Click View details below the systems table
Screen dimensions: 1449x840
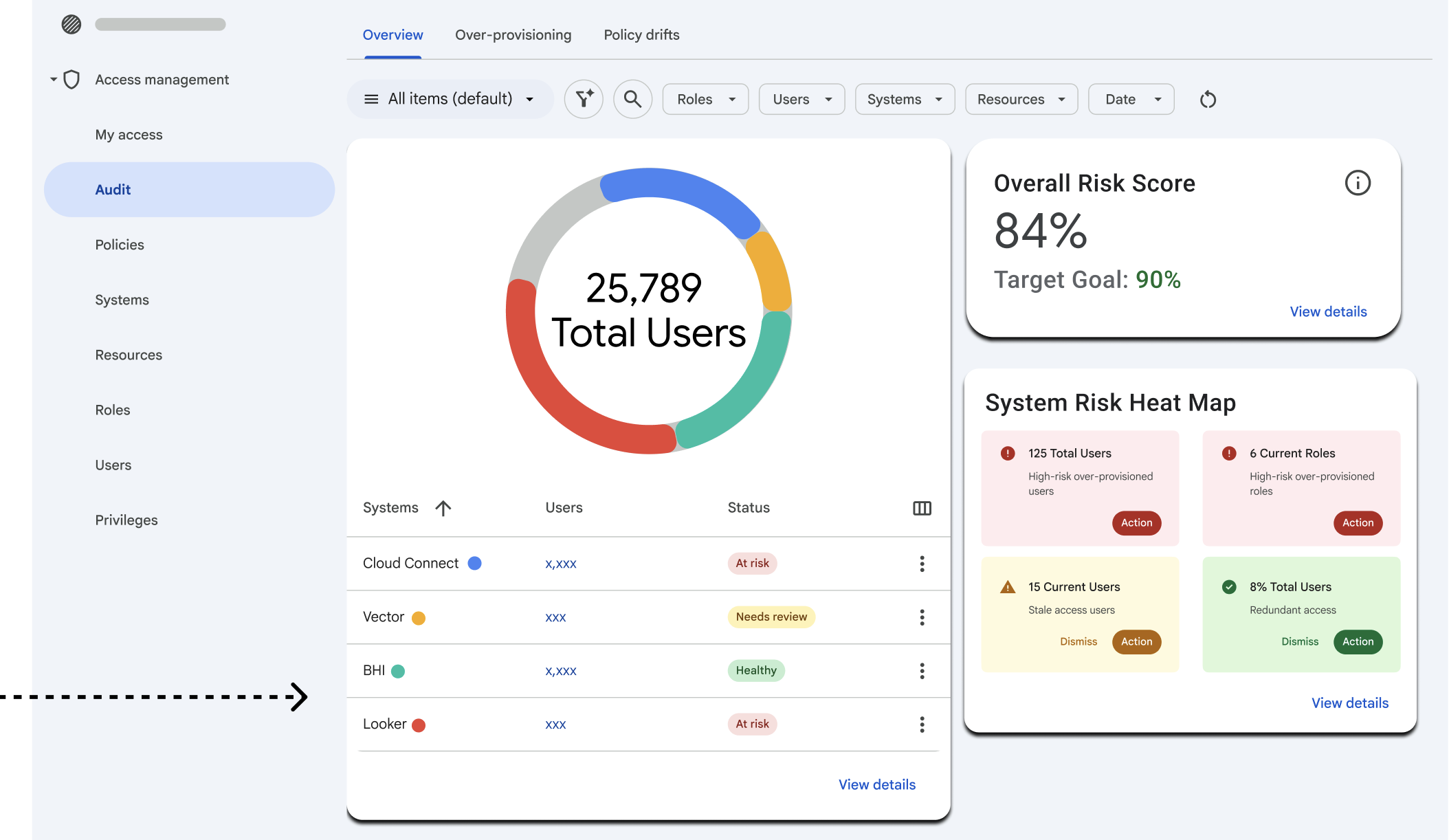(877, 784)
